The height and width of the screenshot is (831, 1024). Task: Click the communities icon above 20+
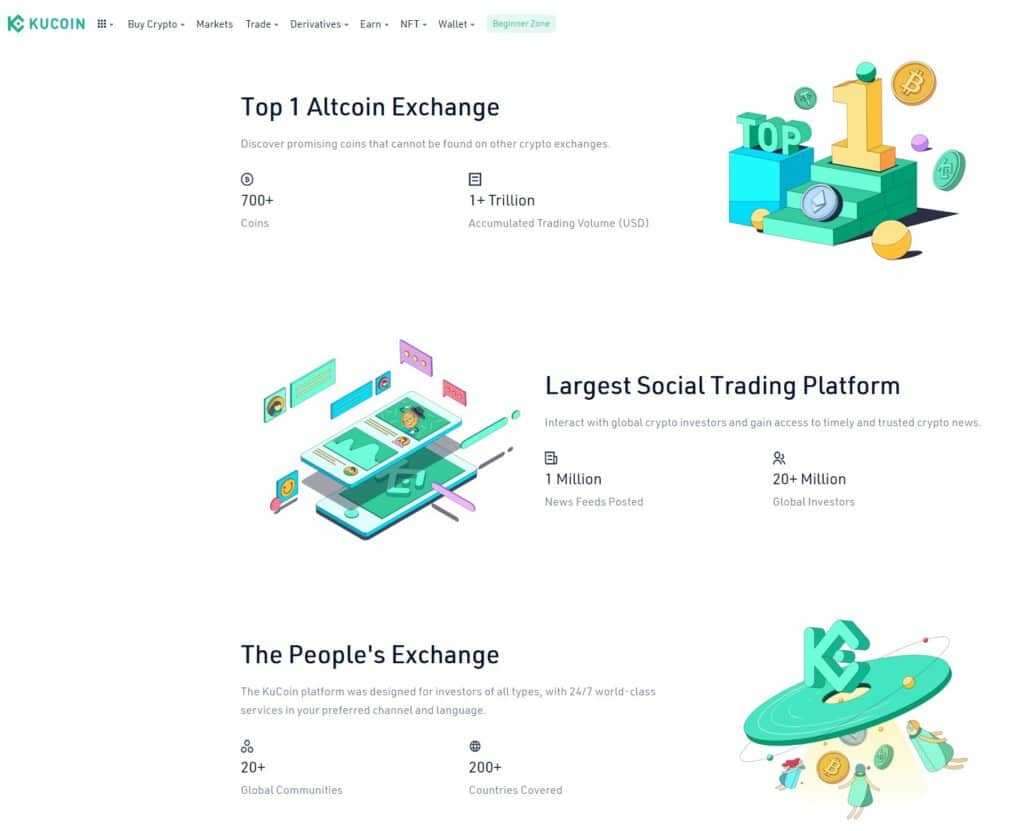point(247,745)
